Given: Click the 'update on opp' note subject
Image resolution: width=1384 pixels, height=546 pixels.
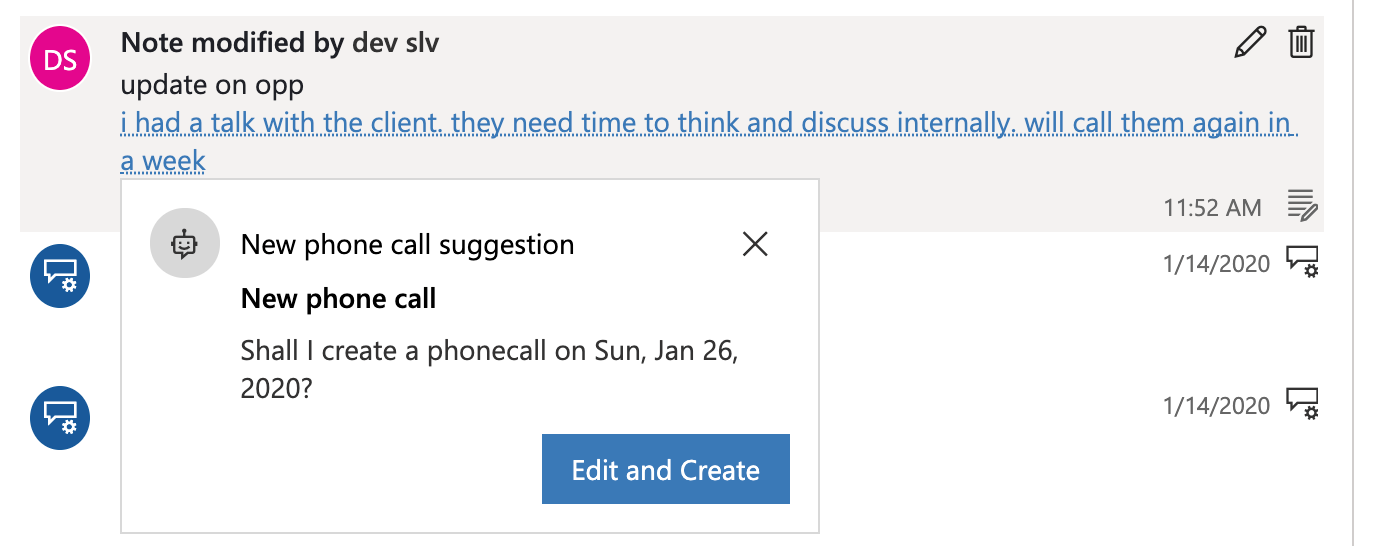Looking at the screenshot, I should pyautogui.click(x=212, y=86).
